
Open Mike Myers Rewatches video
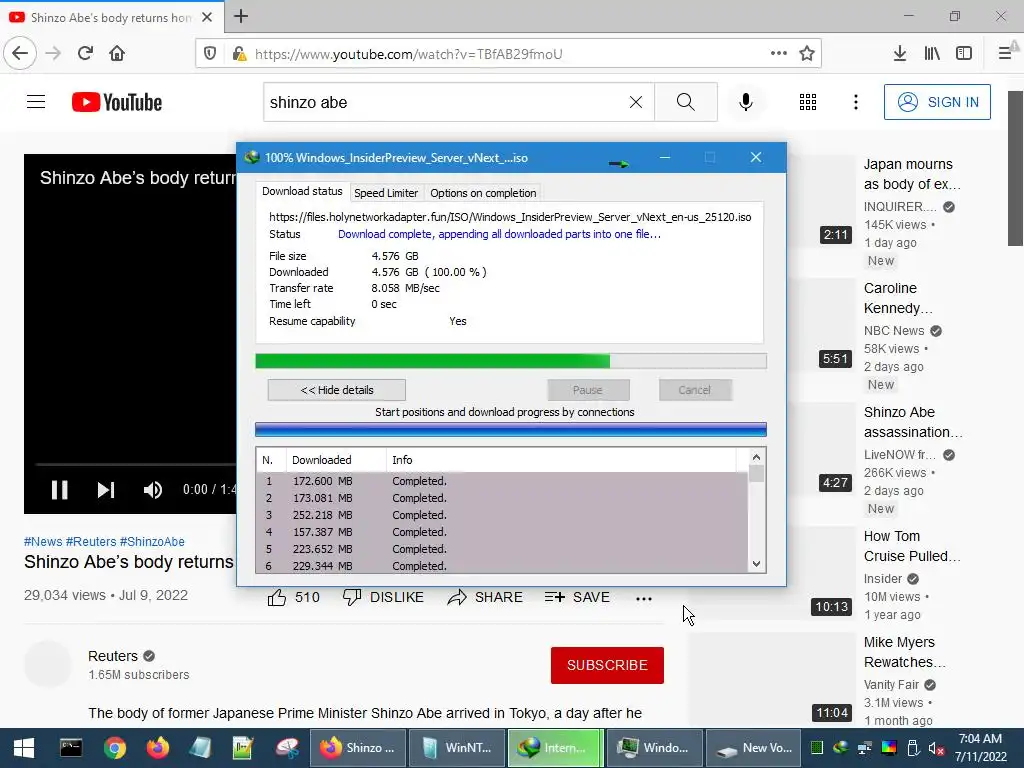pyautogui.click(x=904, y=652)
